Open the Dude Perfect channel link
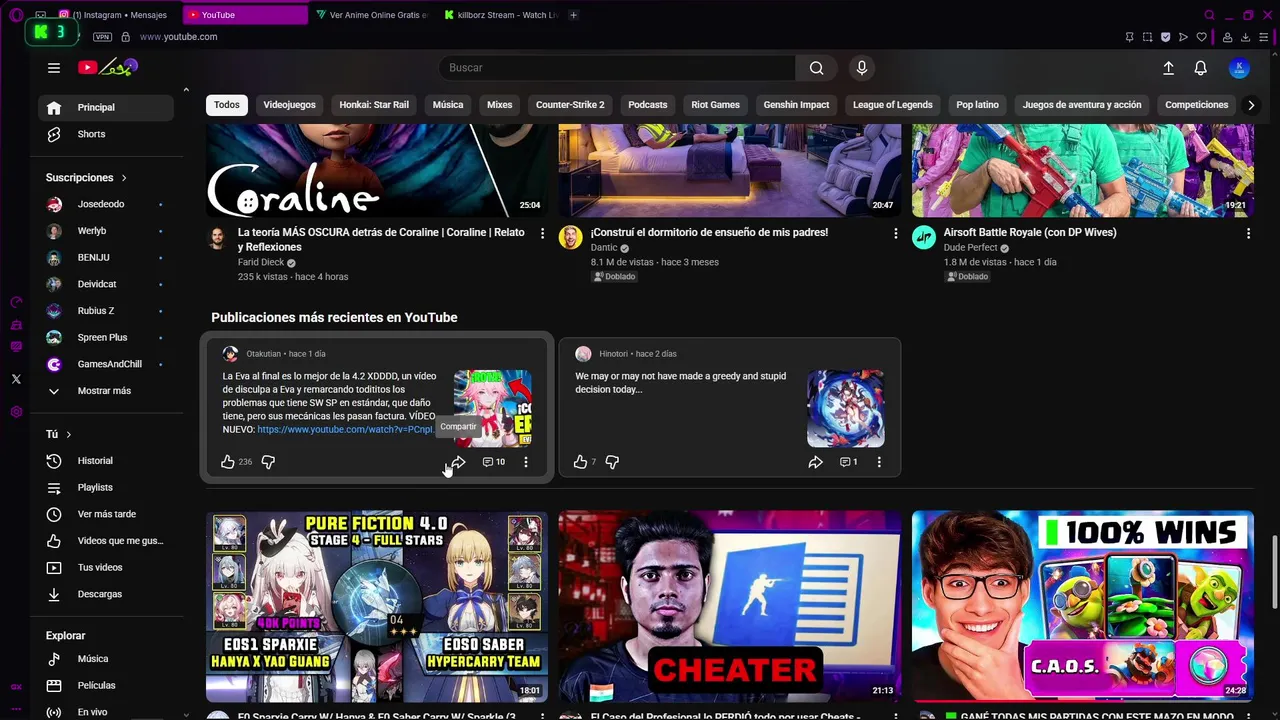Image resolution: width=1280 pixels, height=720 pixels. pos(970,248)
